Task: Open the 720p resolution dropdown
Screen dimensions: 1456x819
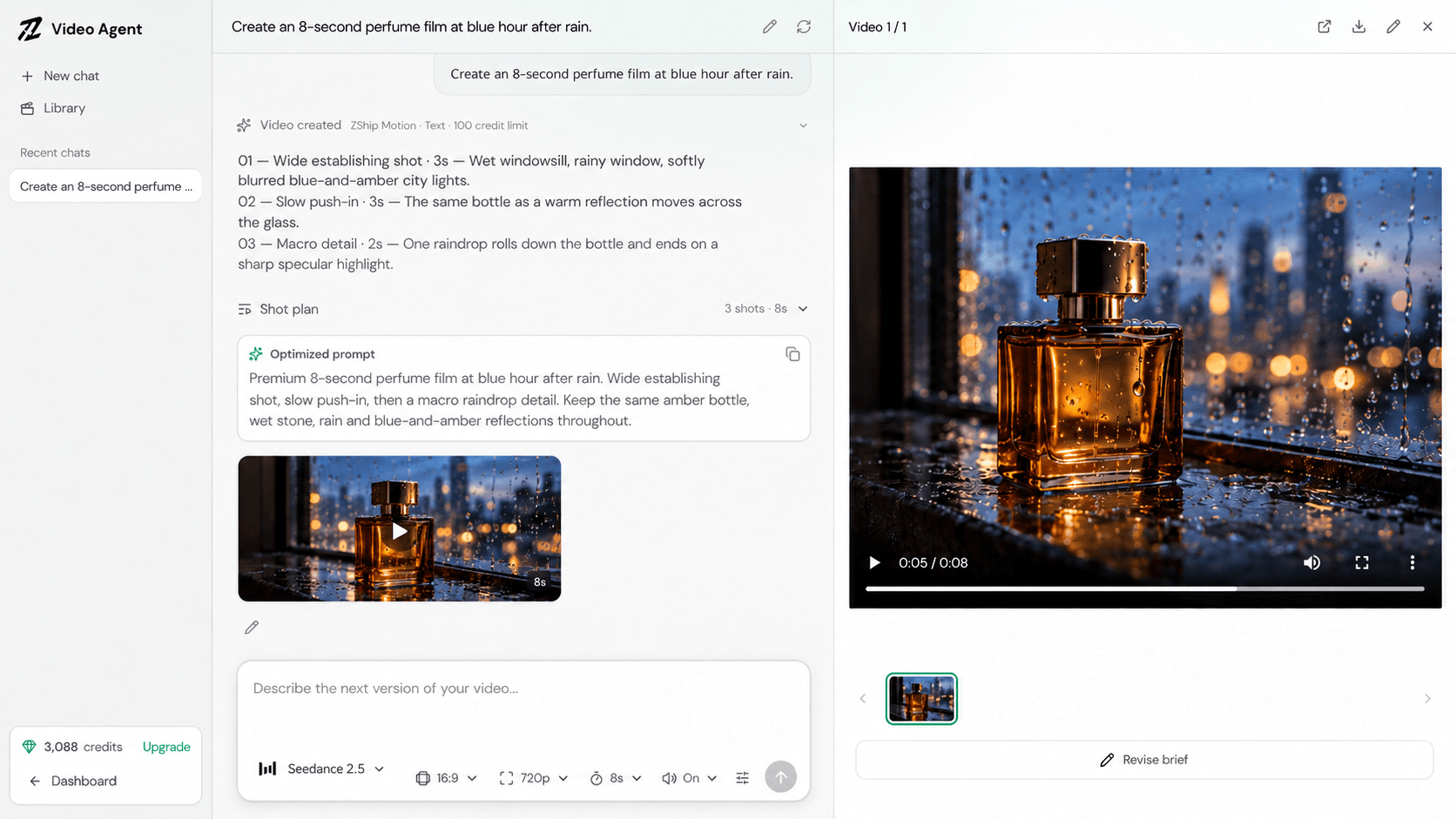Action: pyautogui.click(x=534, y=778)
